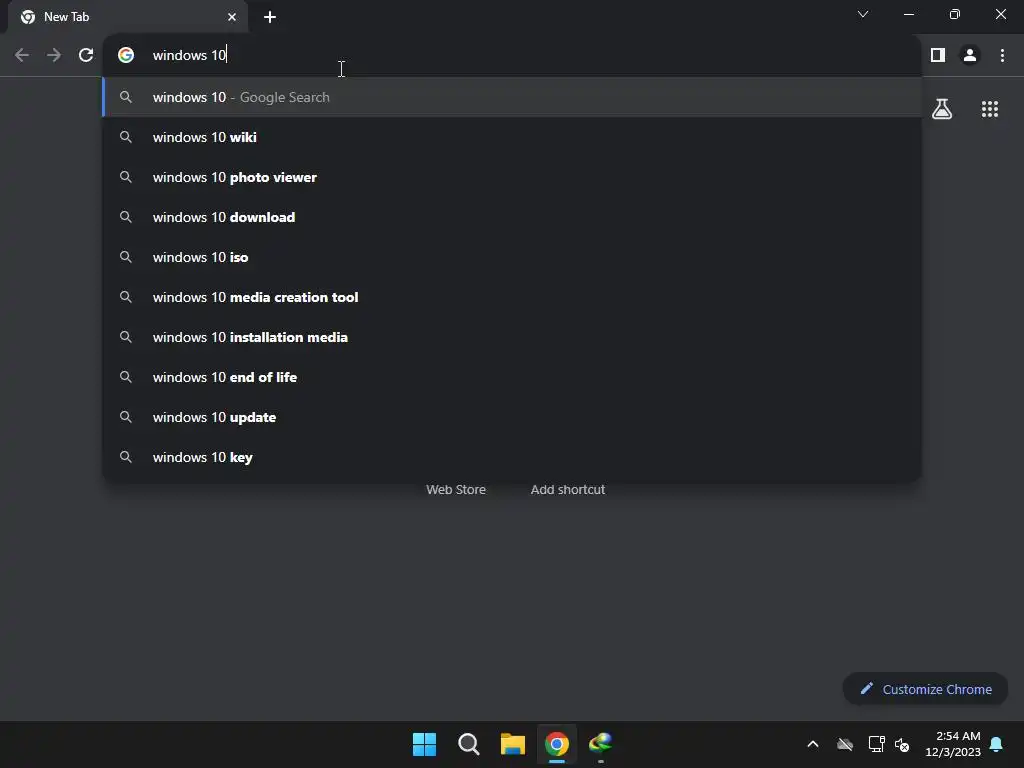The width and height of the screenshot is (1024, 768).
Task: Choose suggestion "windows 10 iso"
Action: (x=513, y=257)
